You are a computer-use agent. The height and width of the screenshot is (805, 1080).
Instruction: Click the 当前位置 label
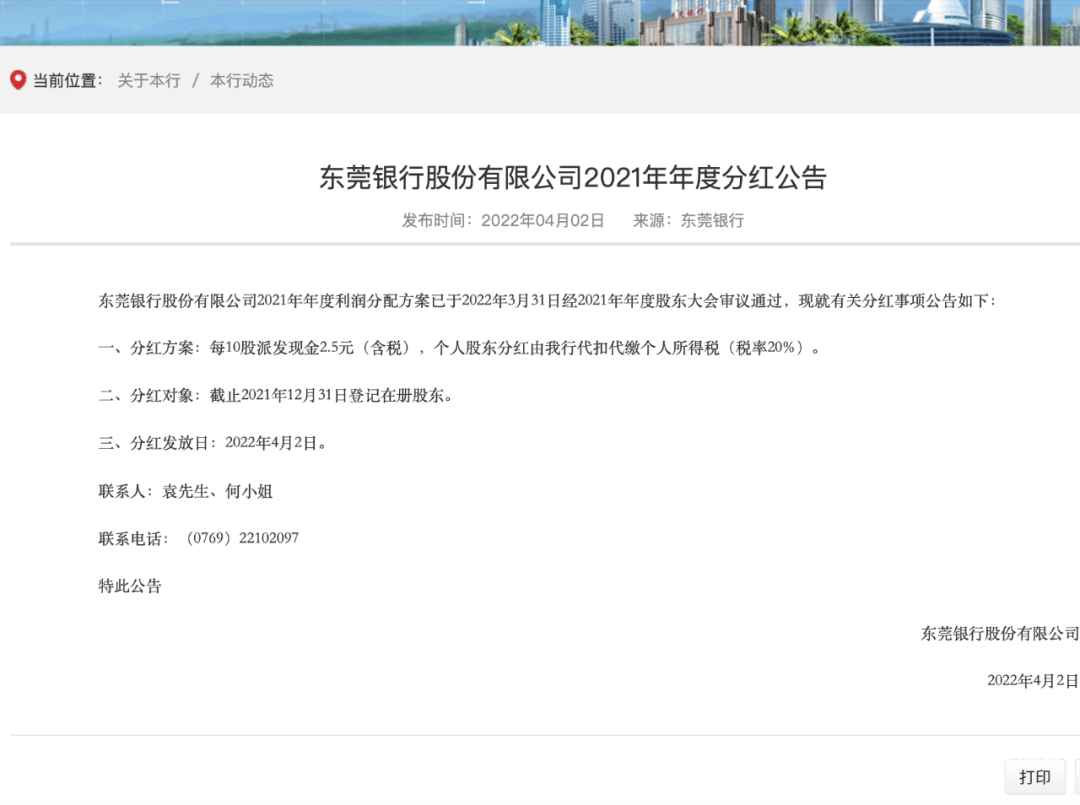click(68, 81)
